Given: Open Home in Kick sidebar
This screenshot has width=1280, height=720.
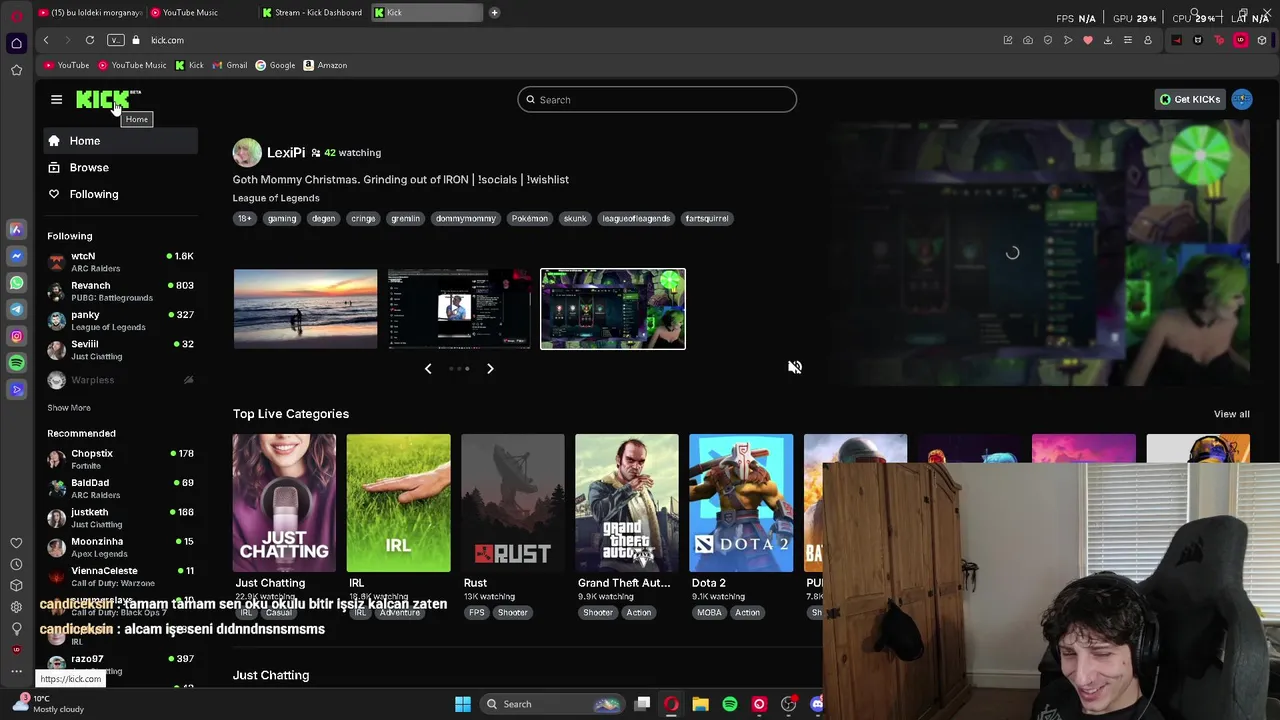Looking at the screenshot, I should pos(120,141).
